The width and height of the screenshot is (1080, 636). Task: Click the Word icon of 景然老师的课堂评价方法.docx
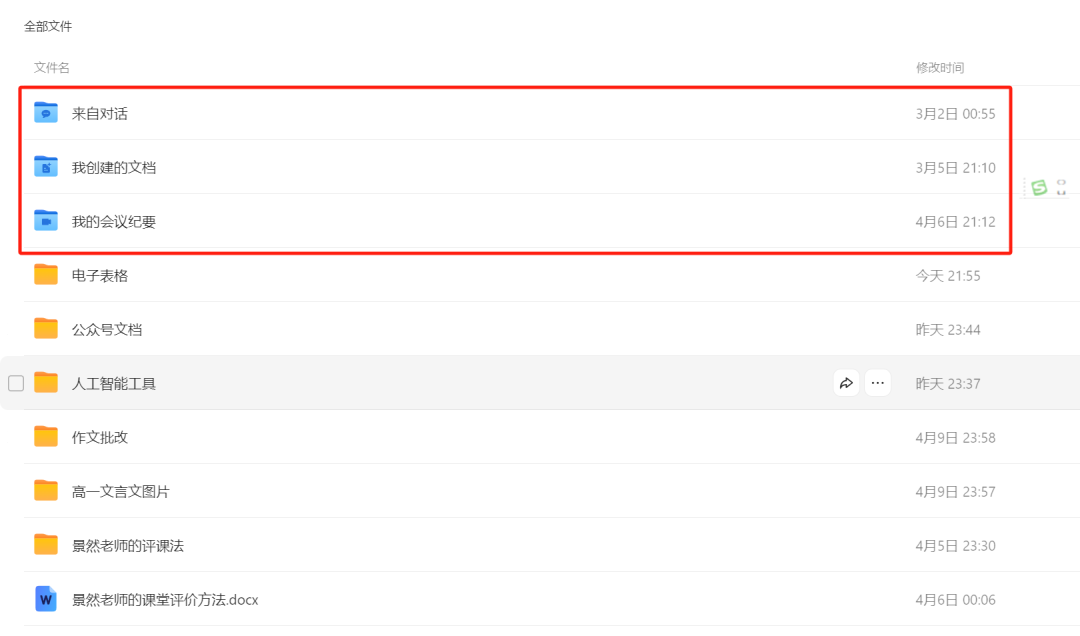point(46,599)
